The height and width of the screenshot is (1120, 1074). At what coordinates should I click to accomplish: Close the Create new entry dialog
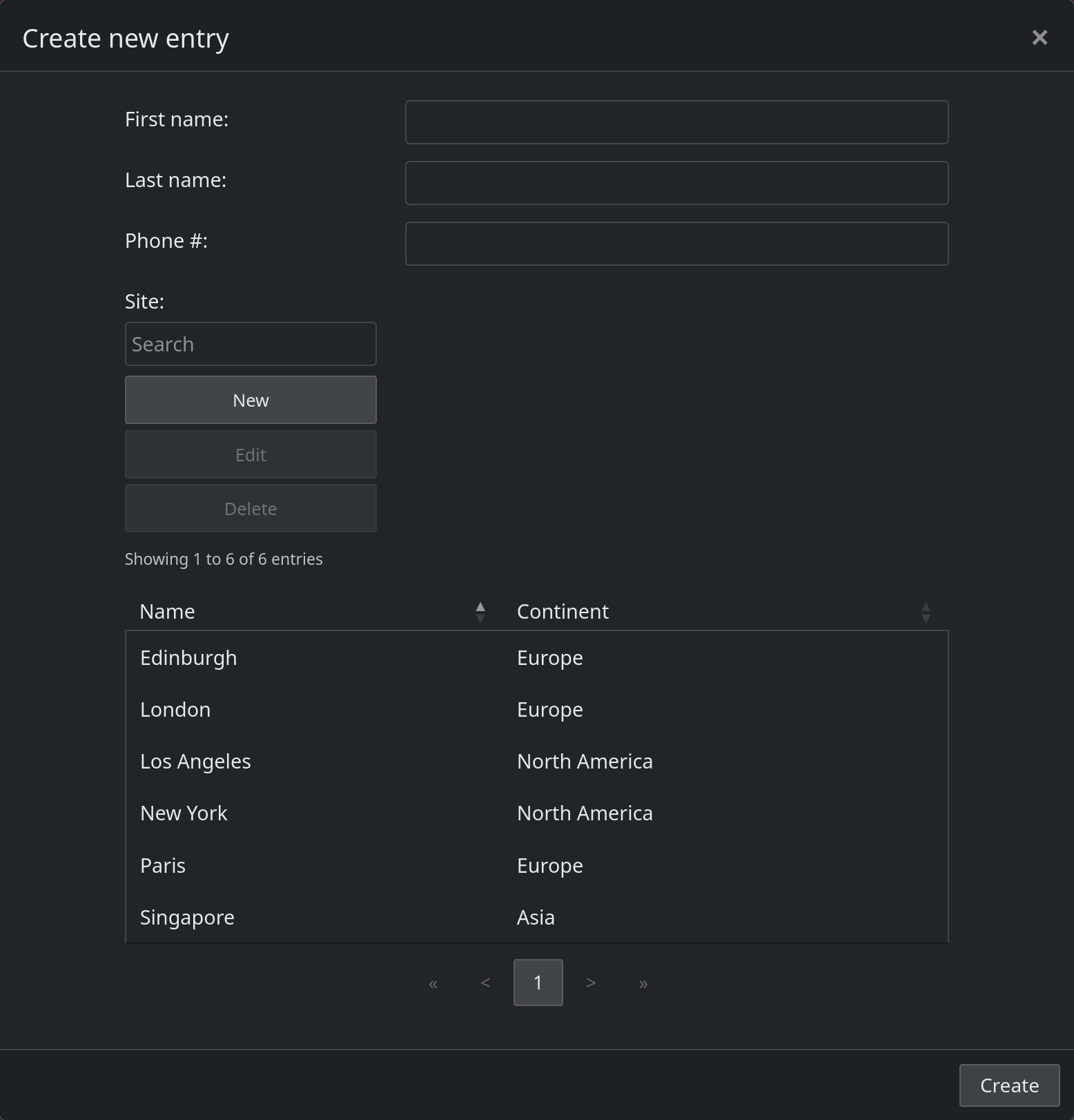coord(1039,37)
